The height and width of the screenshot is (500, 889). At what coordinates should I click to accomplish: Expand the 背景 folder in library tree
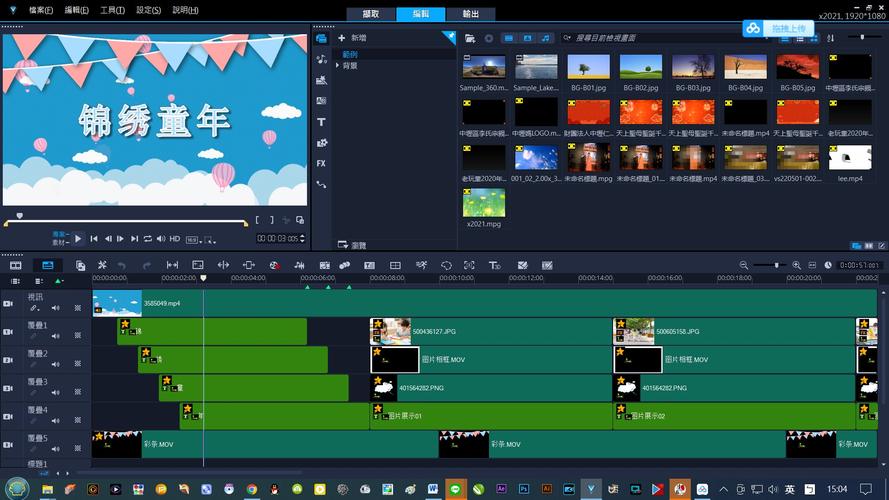point(338,66)
